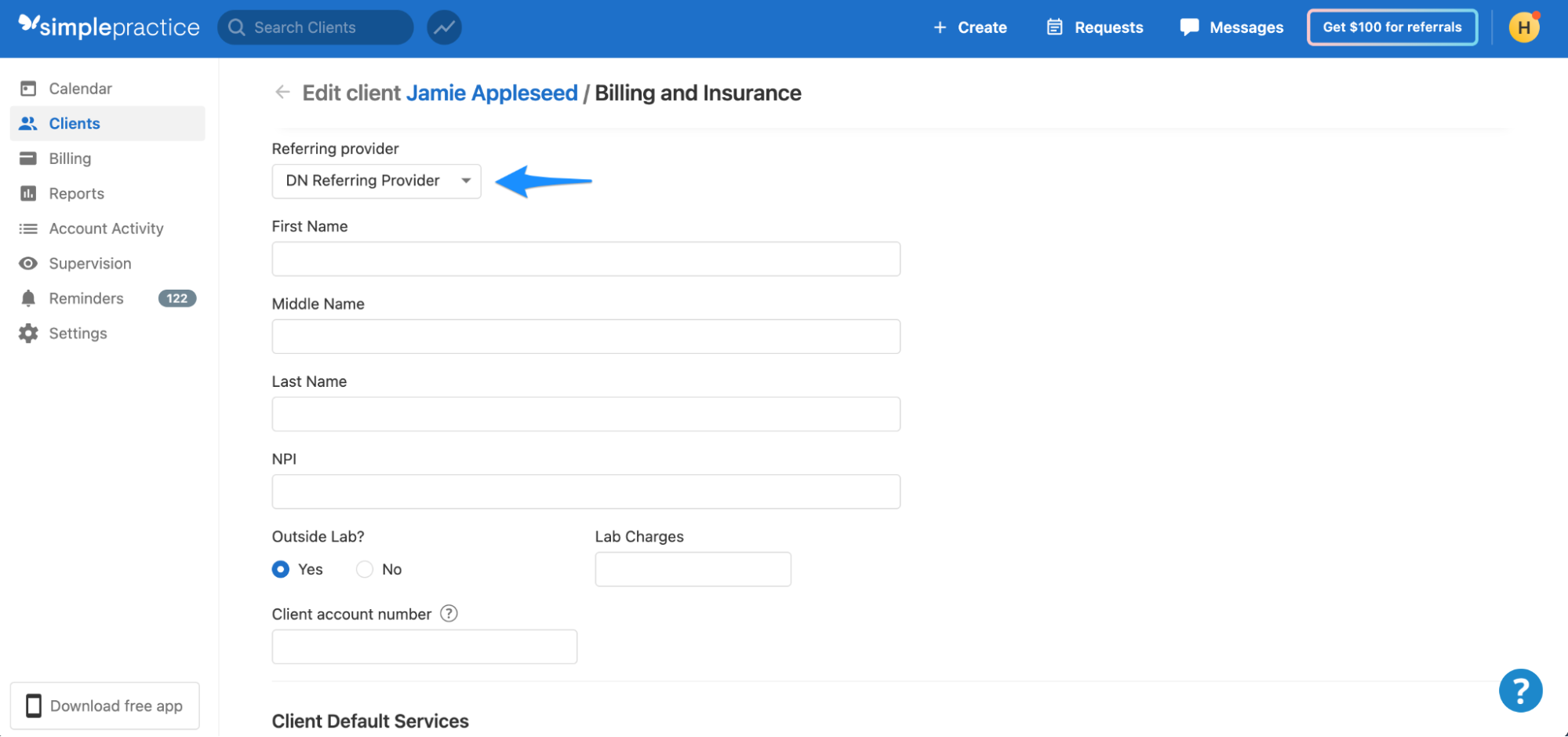Open Requests in the top bar
Image resolution: width=1568 pixels, height=737 pixels.
1095,27
